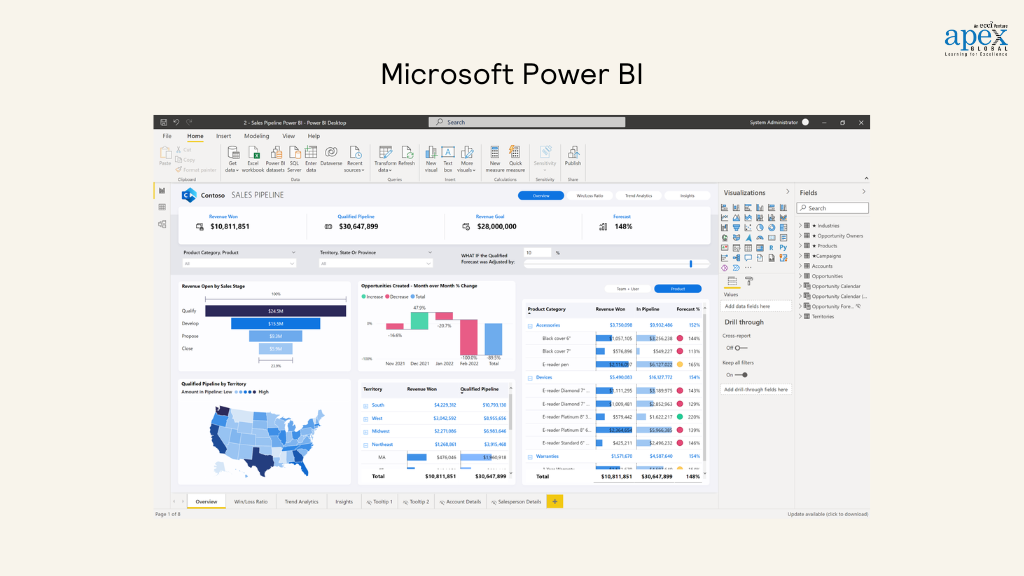Open the SQL Server connector
The image size is (1024, 576).
coord(295,159)
